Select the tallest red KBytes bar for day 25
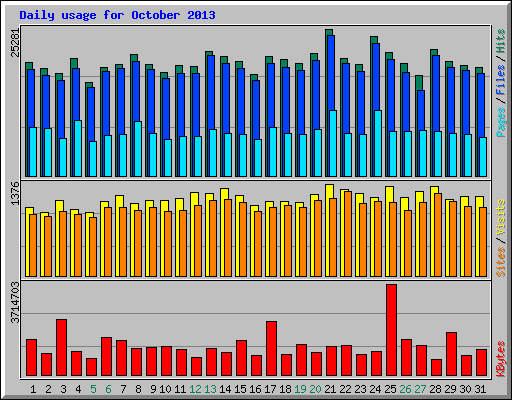 [x=391, y=330]
